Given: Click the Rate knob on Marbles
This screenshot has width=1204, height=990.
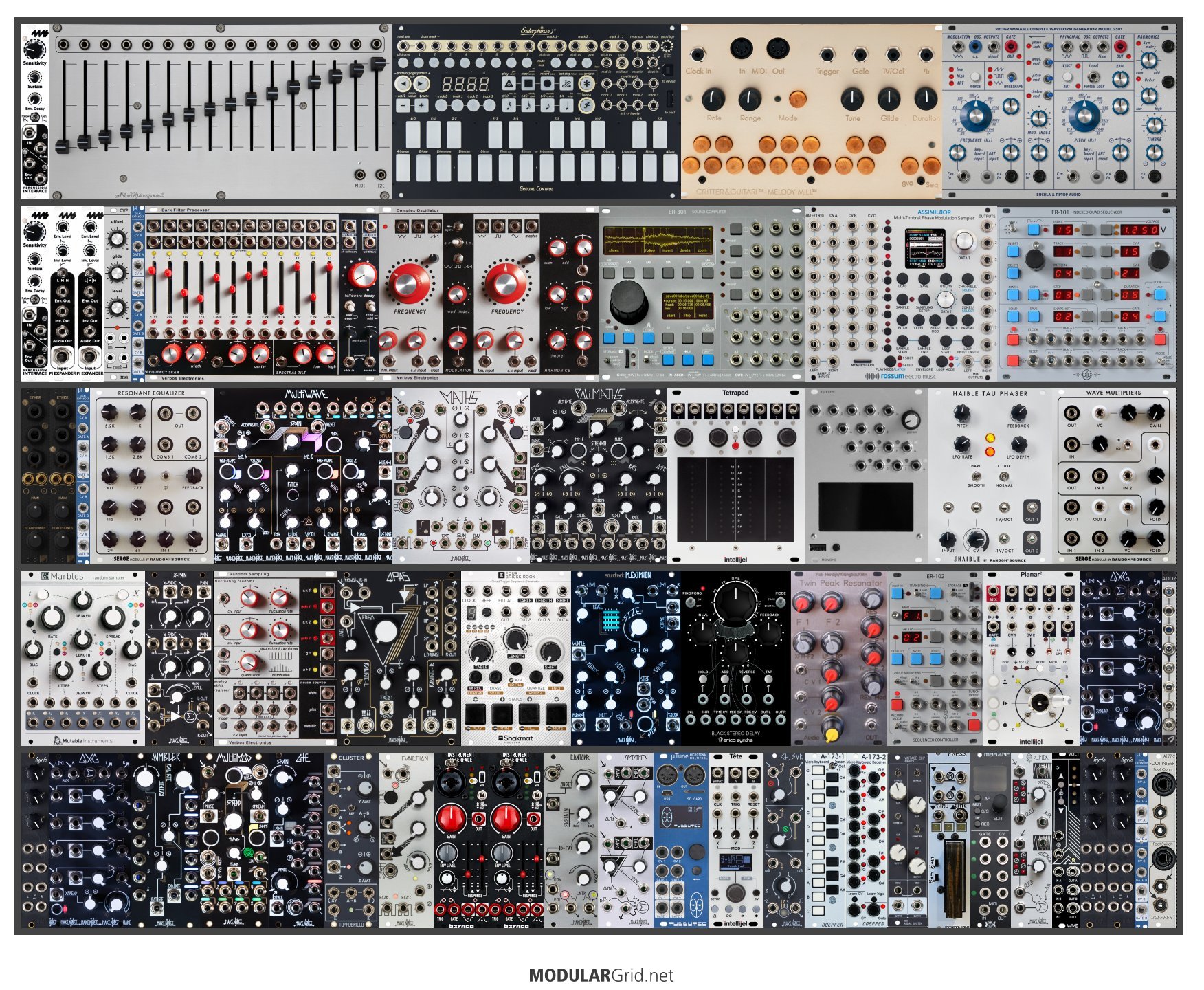Looking at the screenshot, I should click(x=53, y=617).
